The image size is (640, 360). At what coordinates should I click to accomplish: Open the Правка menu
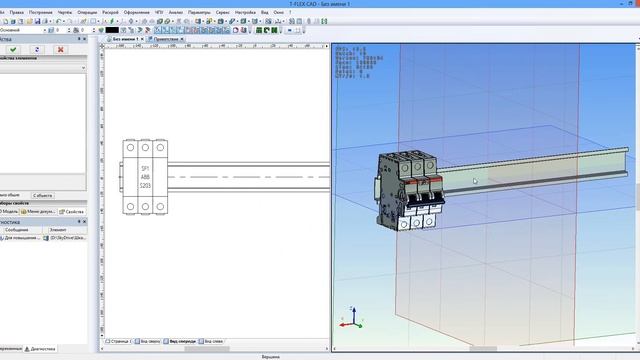pyautogui.click(x=16, y=13)
